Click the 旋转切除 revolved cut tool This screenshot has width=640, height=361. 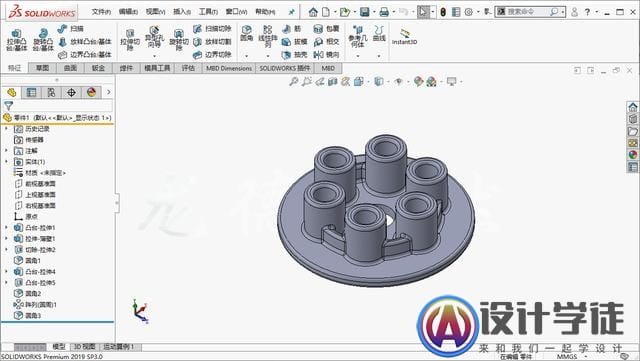tap(179, 40)
